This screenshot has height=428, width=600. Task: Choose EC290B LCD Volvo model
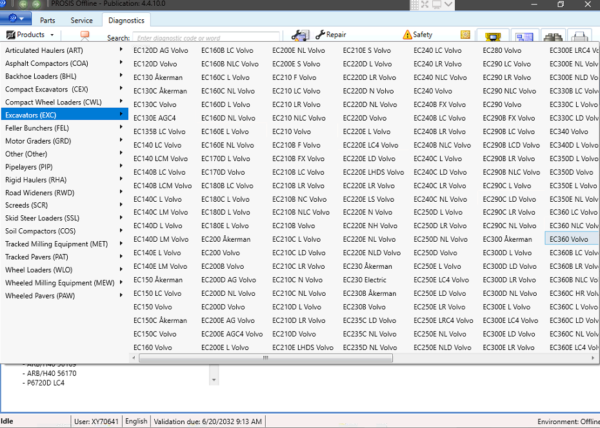pyautogui.click(x=511, y=145)
